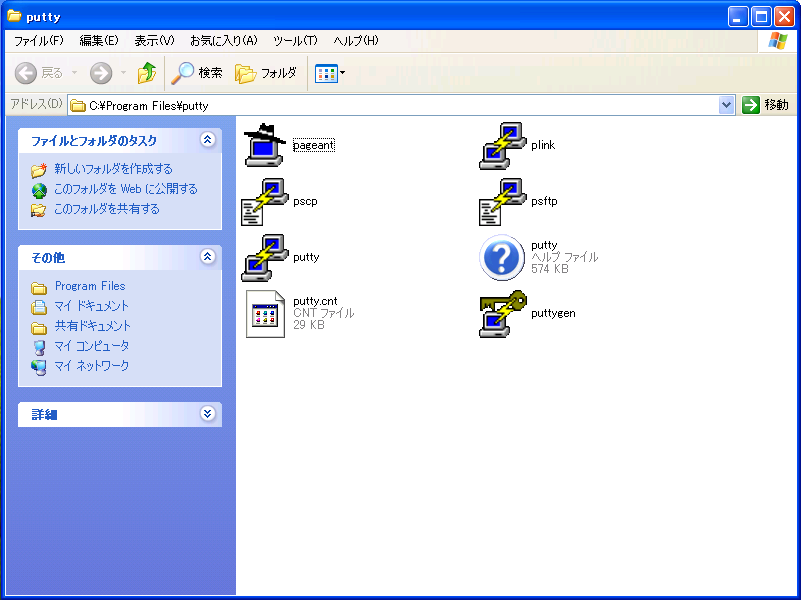Expand the address bar dropdown list
The image size is (801, 600).
pos(726,105)
